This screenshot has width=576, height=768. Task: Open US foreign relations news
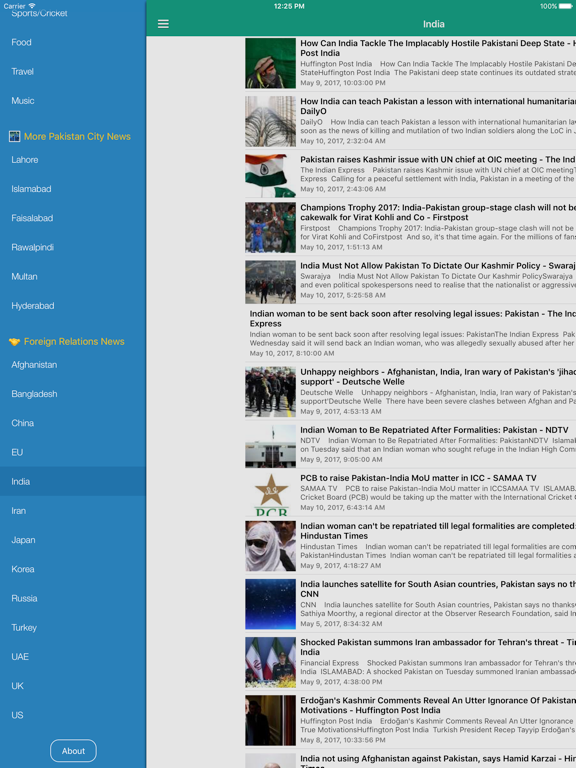tap(72, 716)
